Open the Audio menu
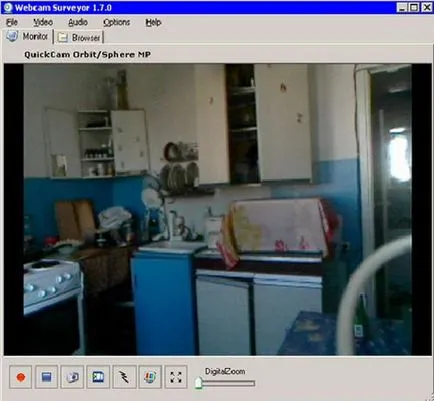Image resolution: width=434 pixels, height=401 pixels. (78, 22)
